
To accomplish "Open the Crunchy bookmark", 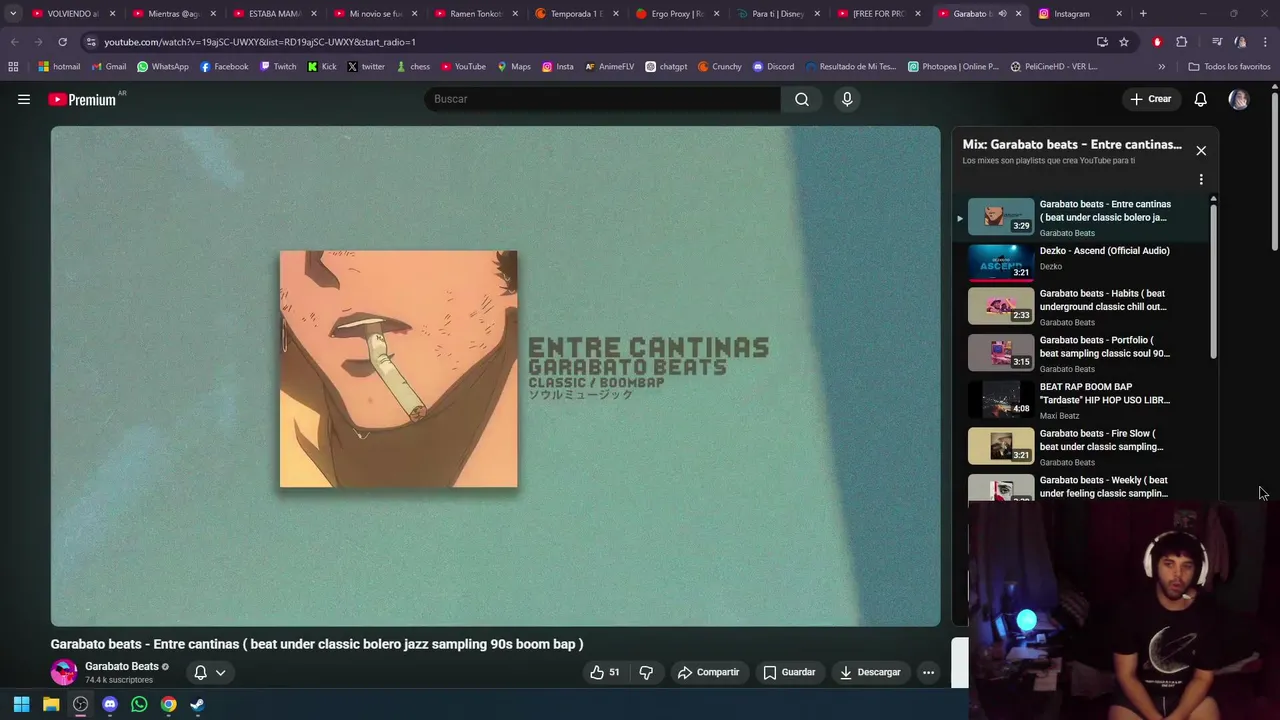I will tap(720, 67).
